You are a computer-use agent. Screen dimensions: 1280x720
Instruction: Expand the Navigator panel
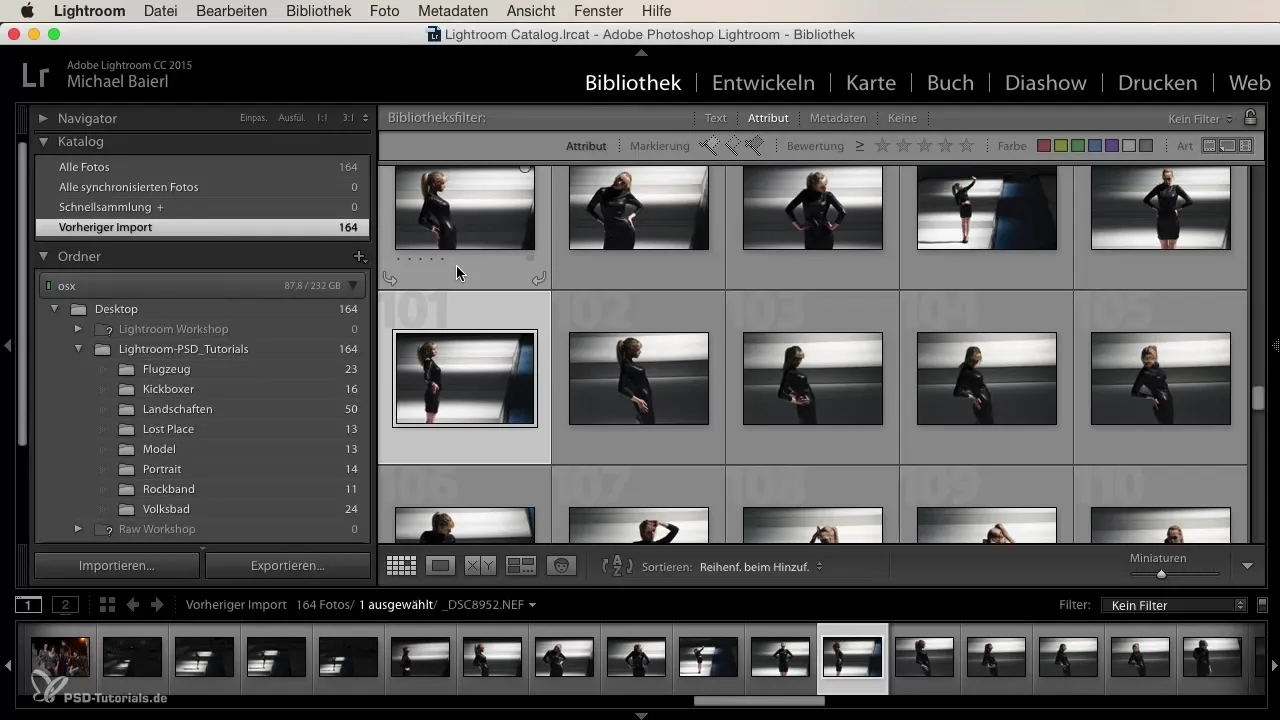(x=43, y=118)
